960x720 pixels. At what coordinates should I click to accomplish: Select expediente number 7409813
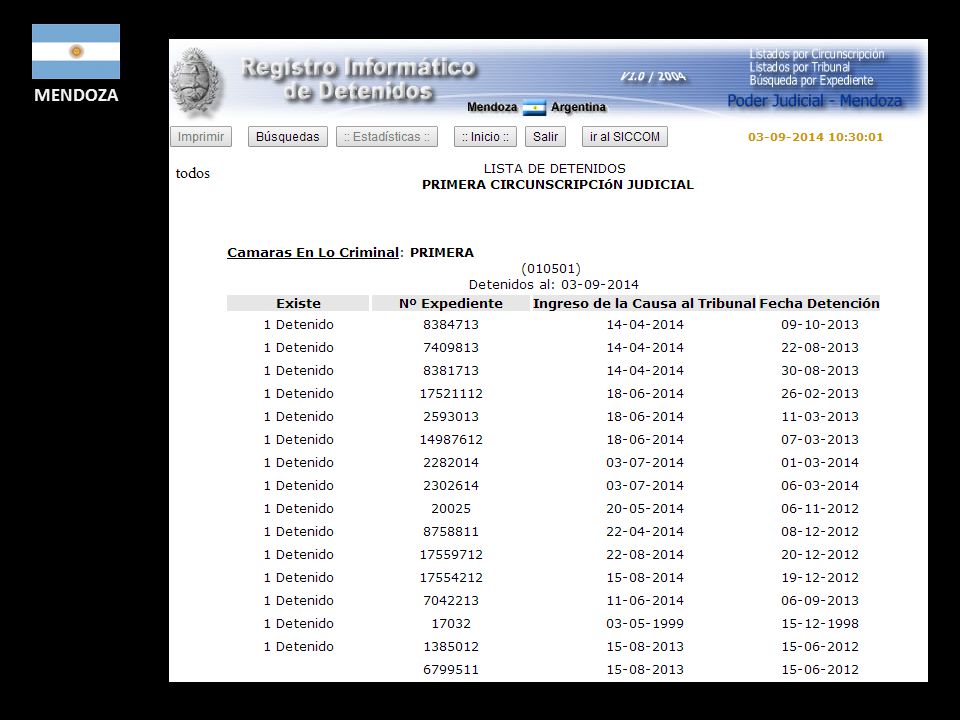point(451,347)
